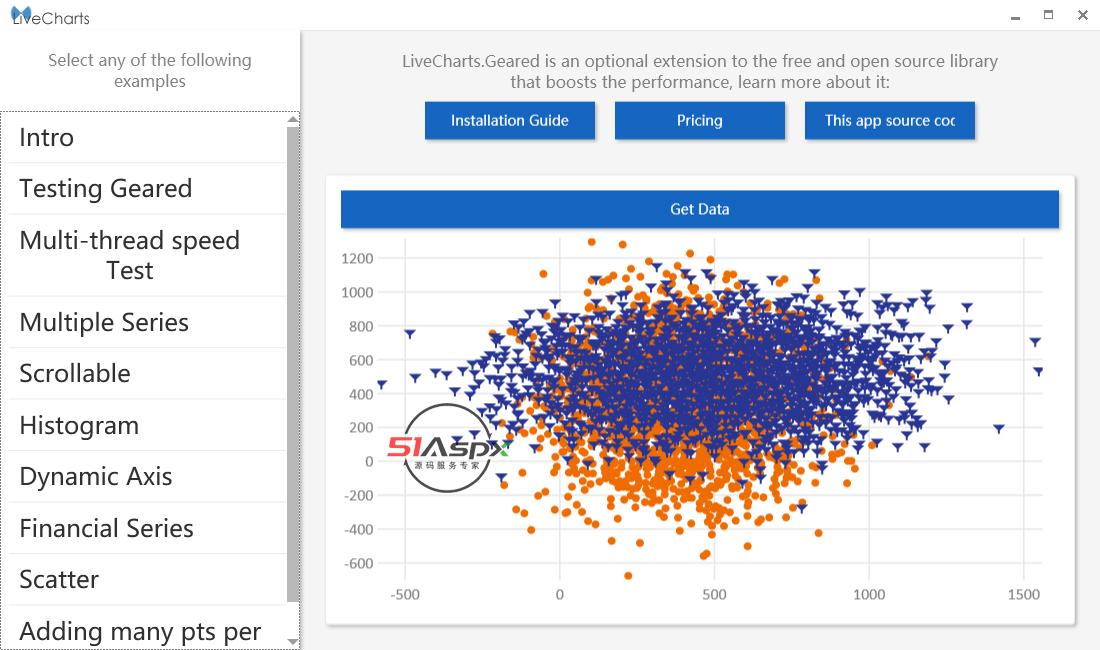Click the 0 x-axis label
Screen dimensions: 1100x650
tap(560, 595)
